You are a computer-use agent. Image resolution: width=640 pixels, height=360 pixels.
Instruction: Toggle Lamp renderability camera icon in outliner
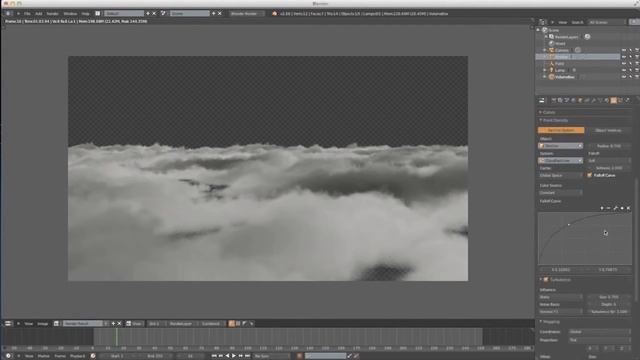637,70
